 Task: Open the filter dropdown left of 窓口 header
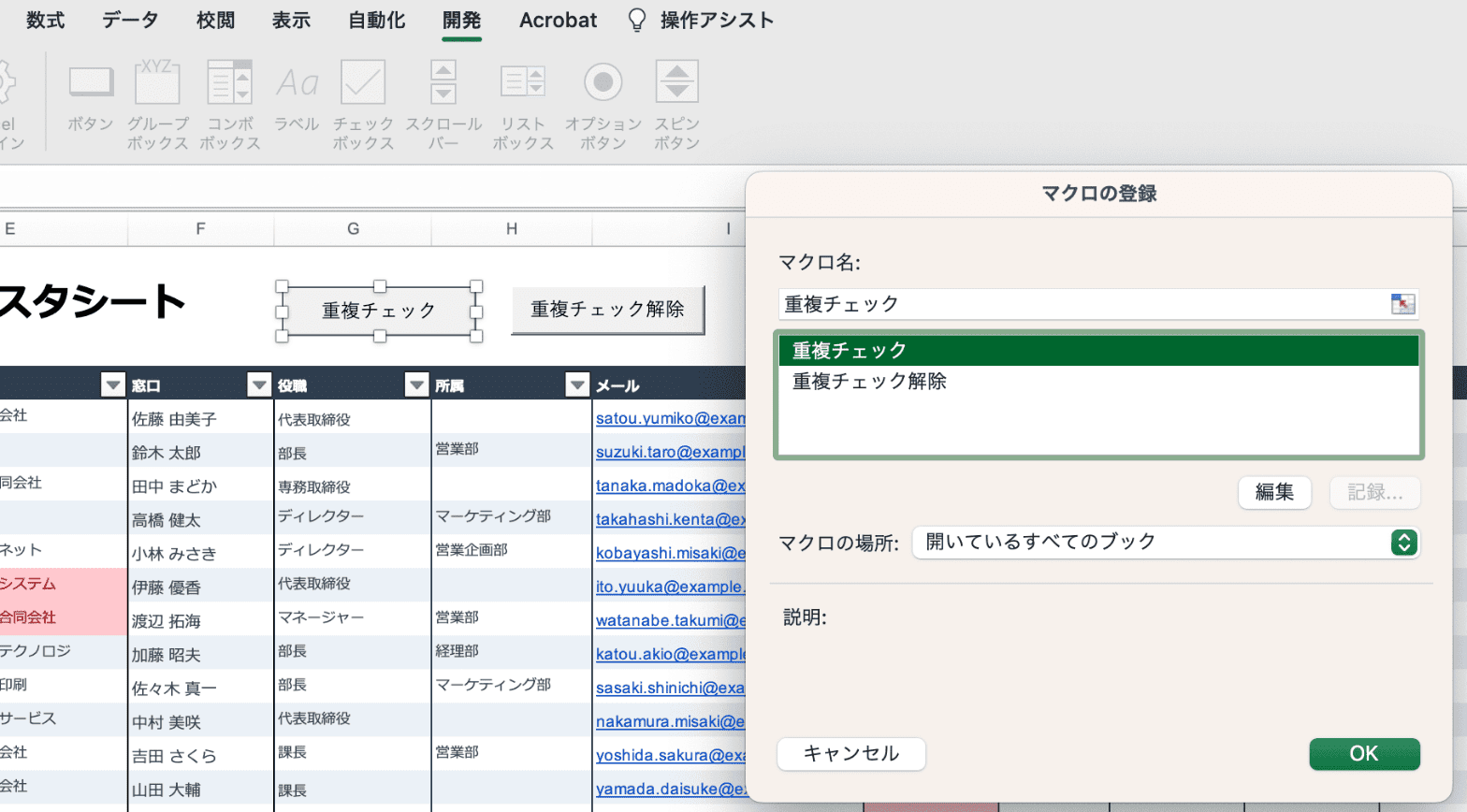(x=113, y=384)
